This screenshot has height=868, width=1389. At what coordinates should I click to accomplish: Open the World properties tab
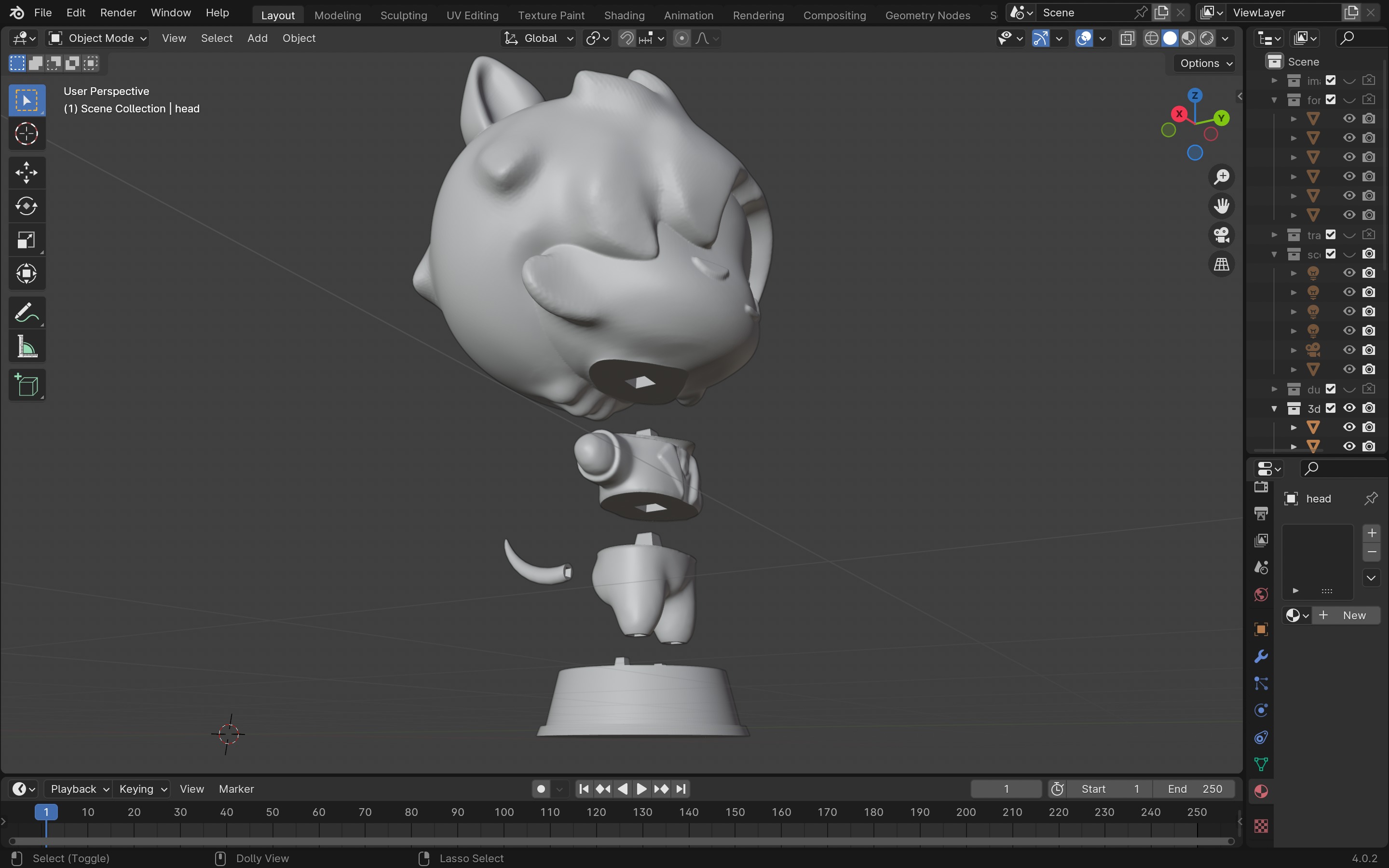pyautogui.click(x=1261, y=594)
